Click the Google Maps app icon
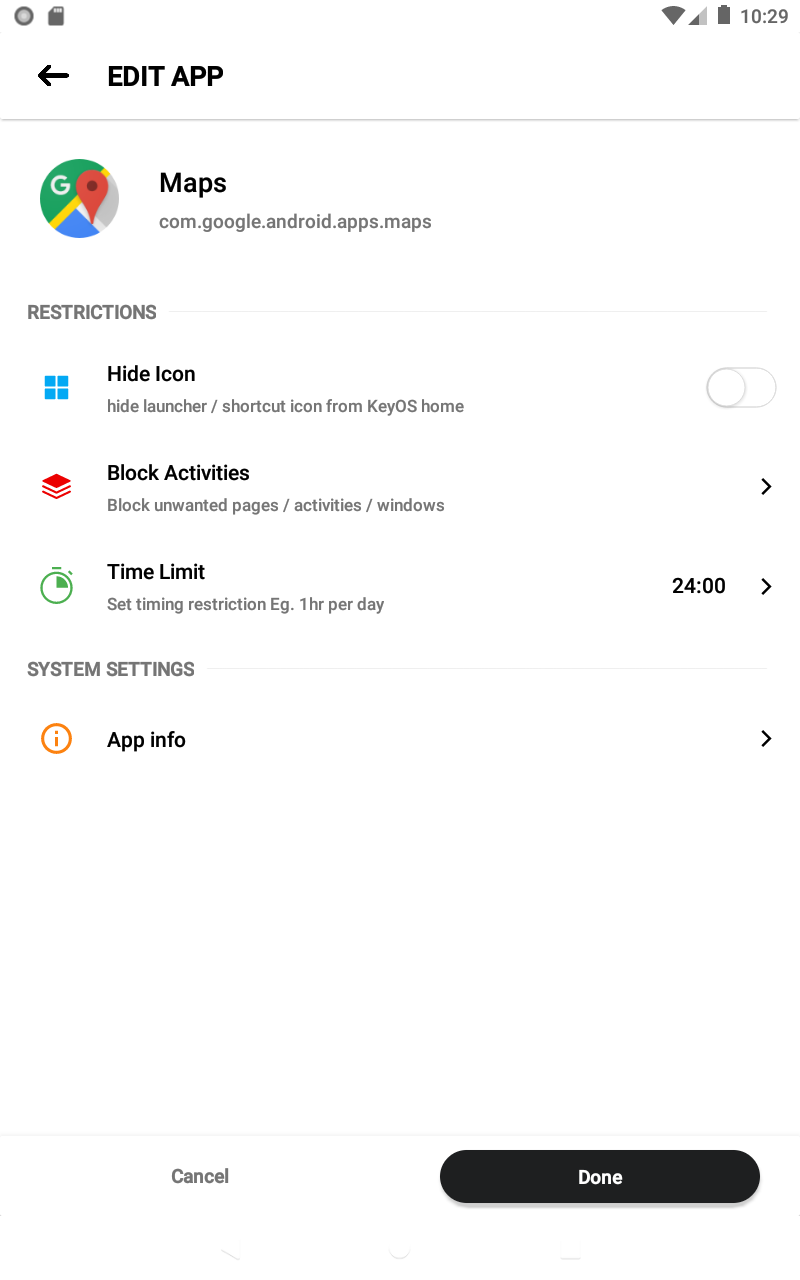 (x=79, y=198)
